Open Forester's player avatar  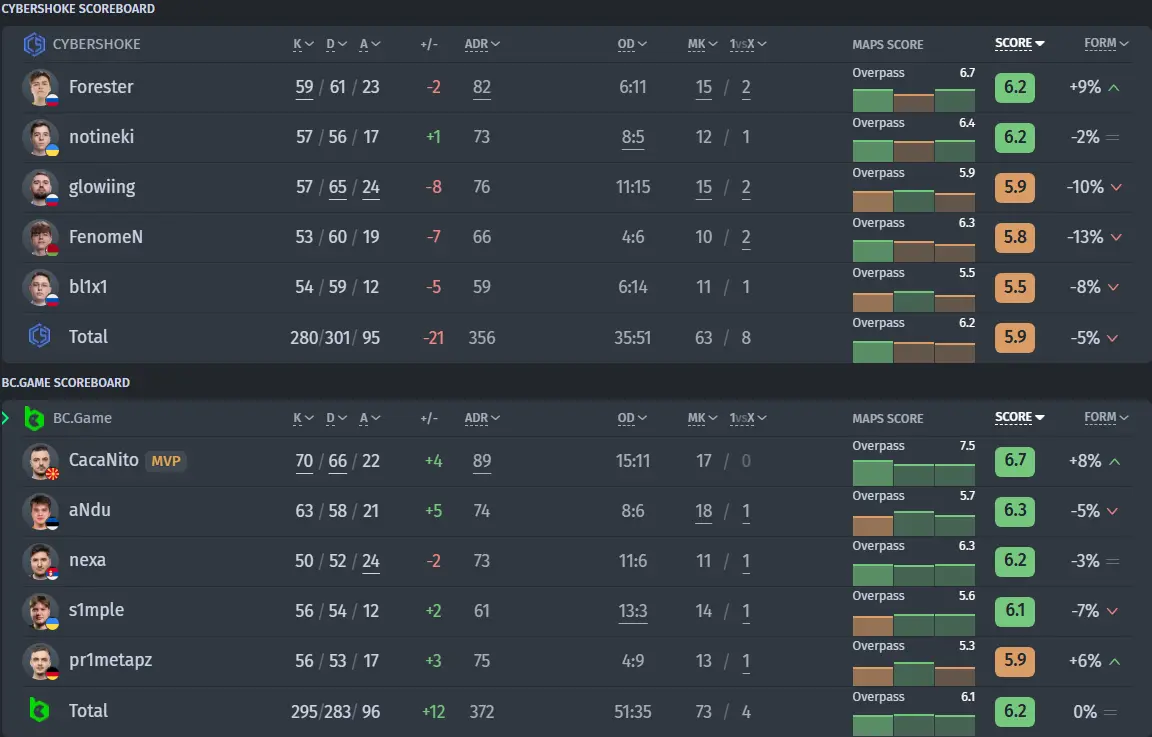[x=40, y=87]
